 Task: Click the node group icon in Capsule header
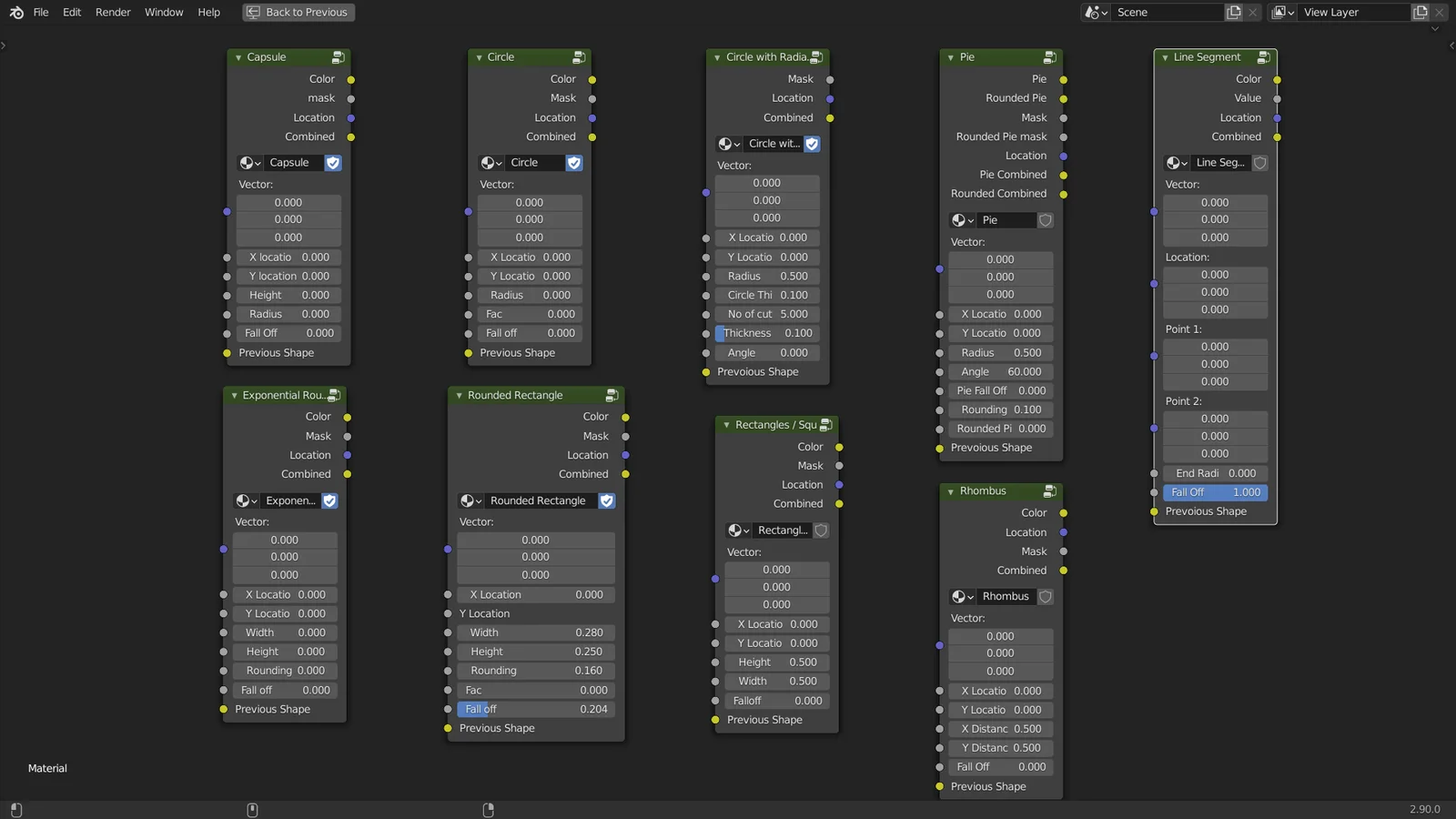tap(339, 56)
